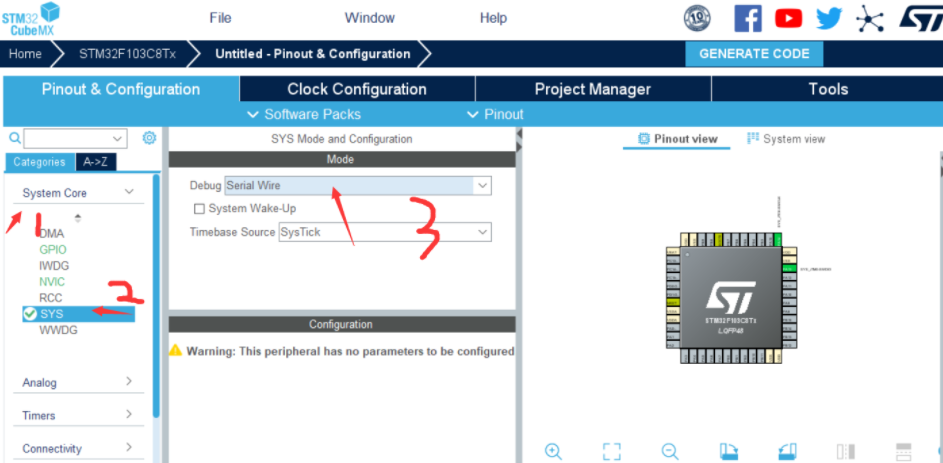Switch to the Pinout & Configuration tab
943x463 pixels.
point(121,89)
